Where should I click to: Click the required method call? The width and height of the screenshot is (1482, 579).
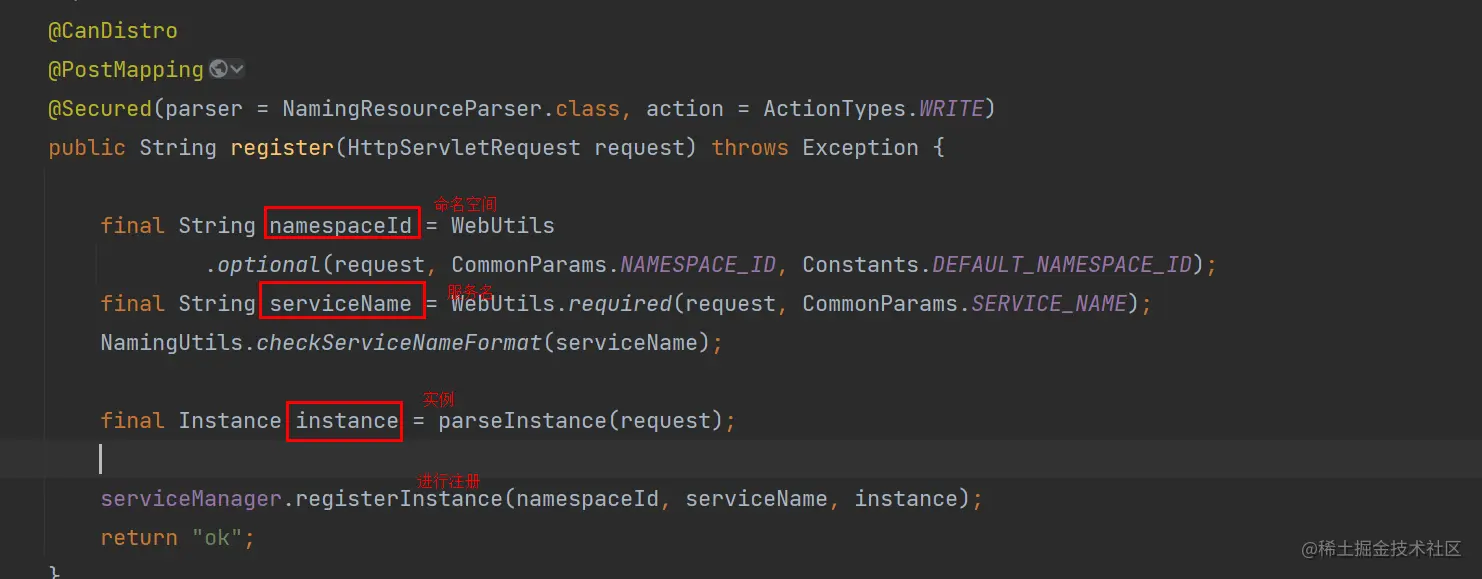pyautogui.click(x=620, y=304)
